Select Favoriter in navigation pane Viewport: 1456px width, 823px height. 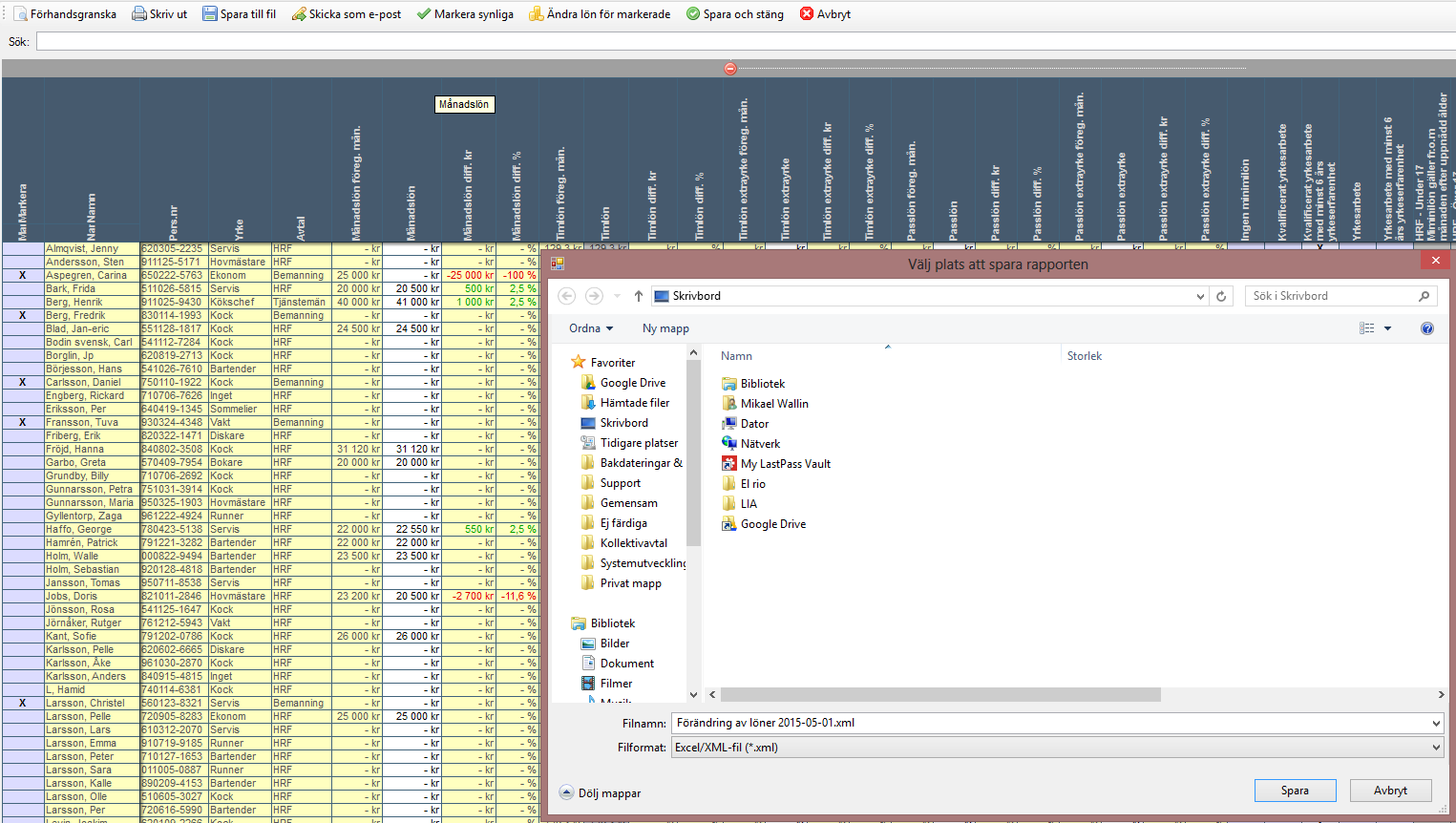pyautogui.click(x=602, y=363)
